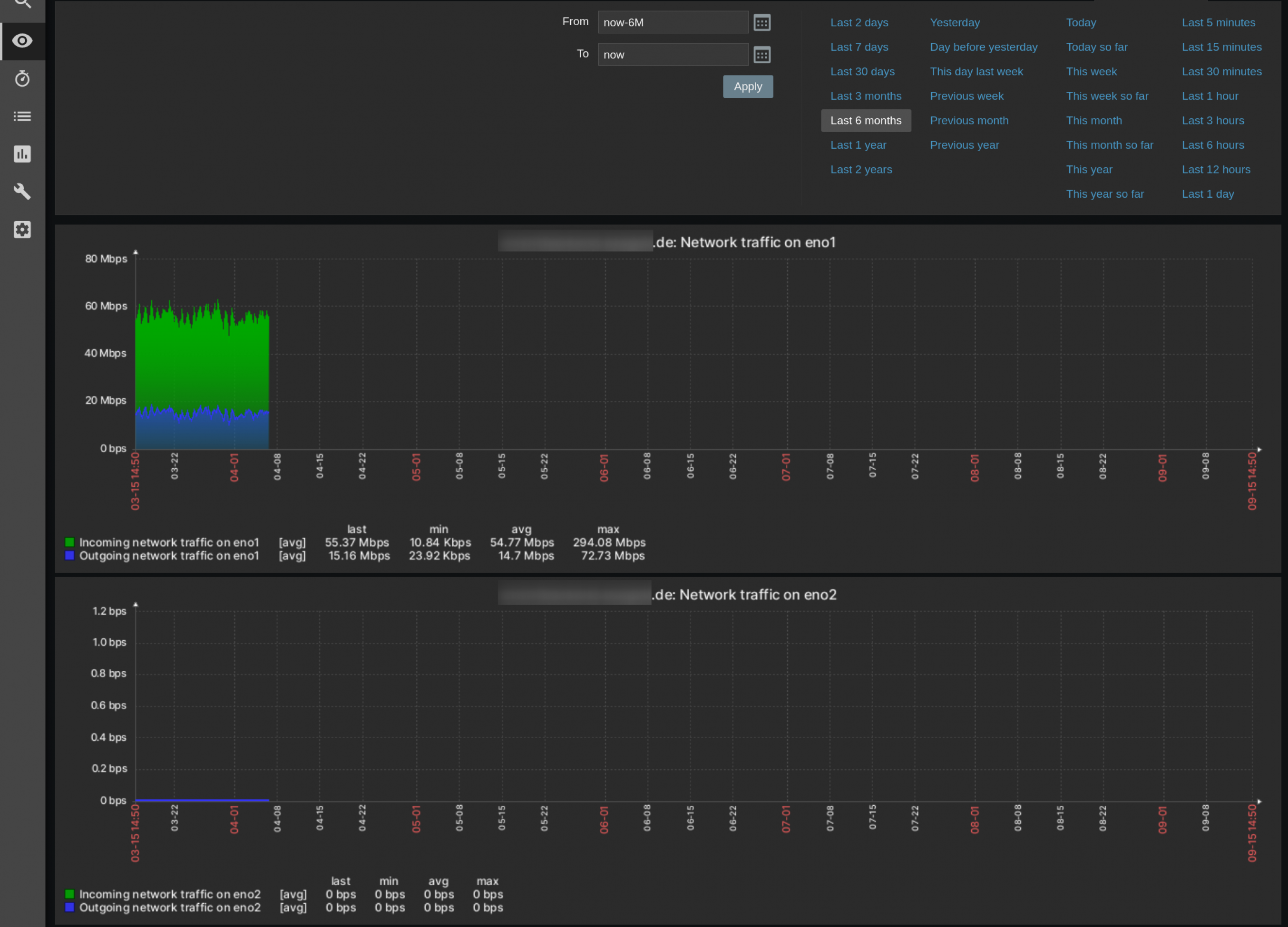The width and height of the screenshot is (1288, 927).
Task: Choose Last 3 months time range
Action: coord(866,97)
